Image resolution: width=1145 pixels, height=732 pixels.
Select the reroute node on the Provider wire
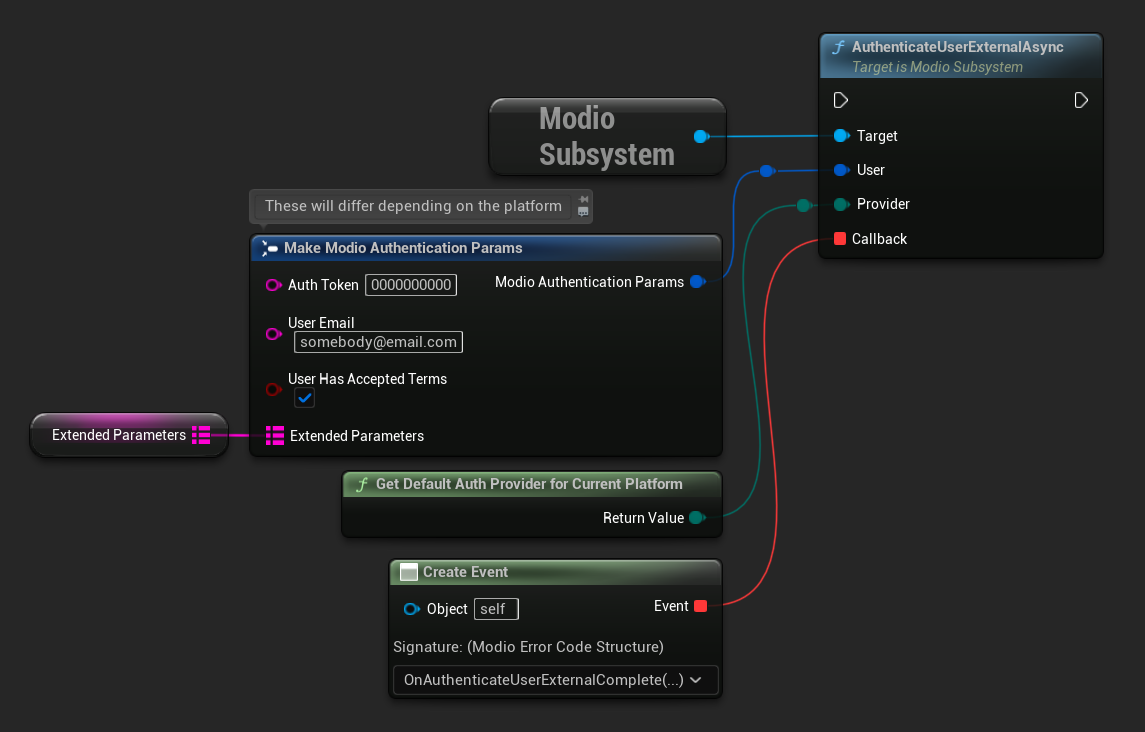(x=804, y=205)
